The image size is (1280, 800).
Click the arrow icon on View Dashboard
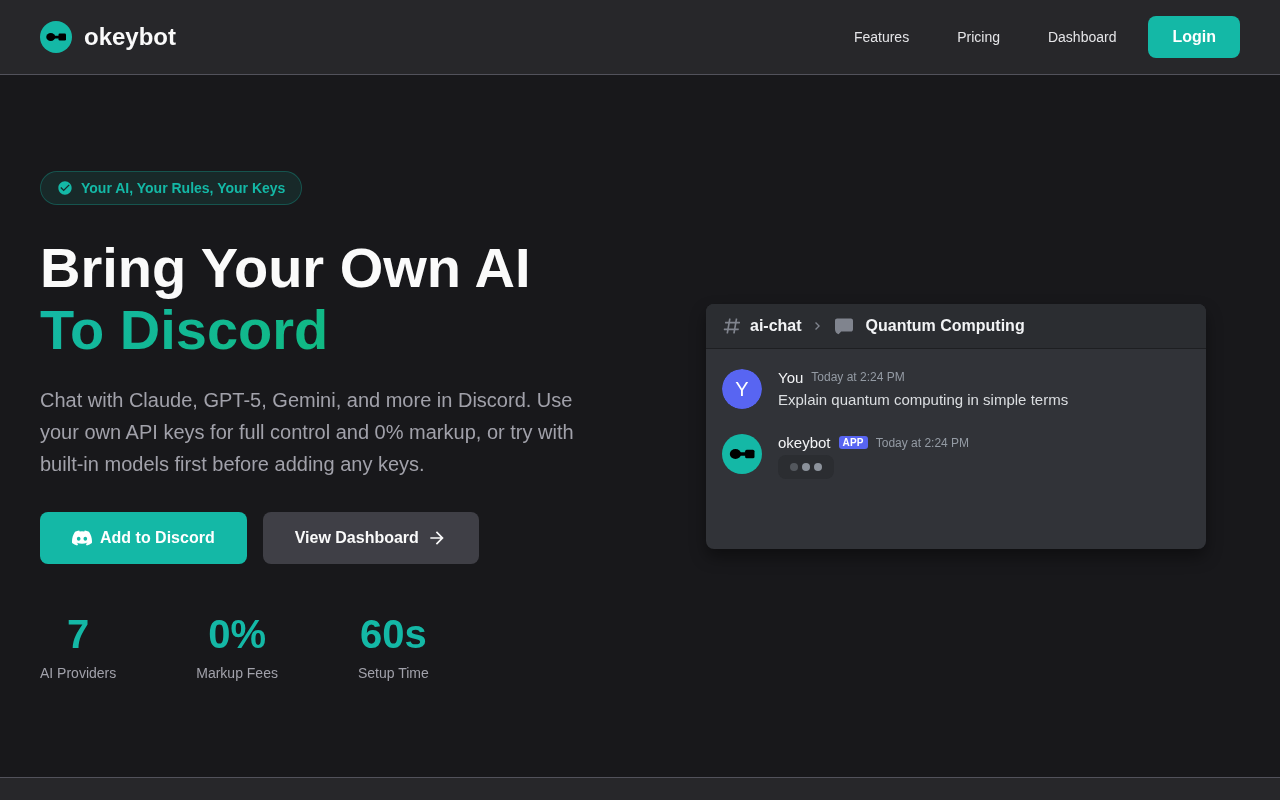(437, 538)
